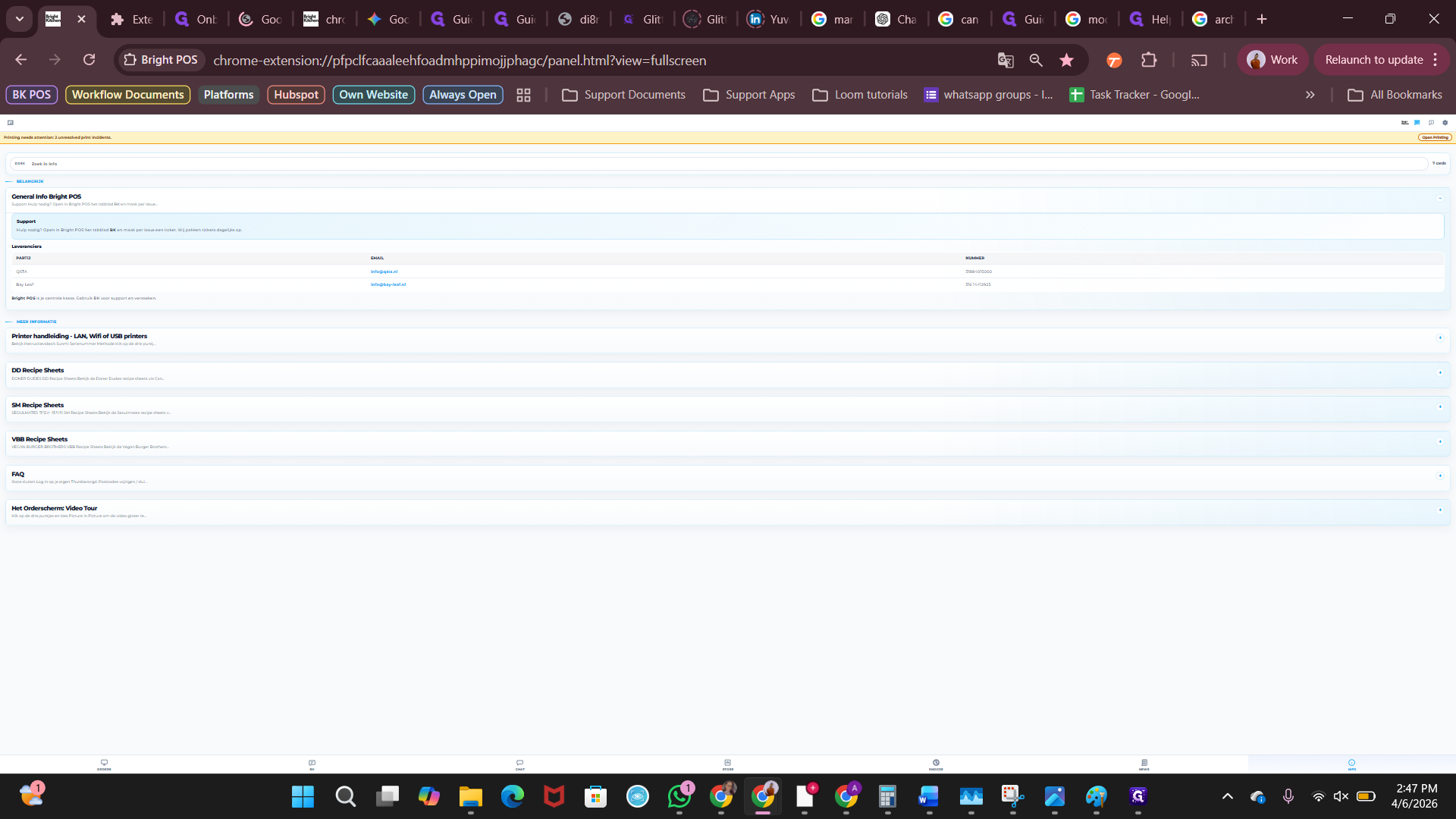Click the Open Printing button
This screenshot has width=1456, height=819.
[1434, 137]
